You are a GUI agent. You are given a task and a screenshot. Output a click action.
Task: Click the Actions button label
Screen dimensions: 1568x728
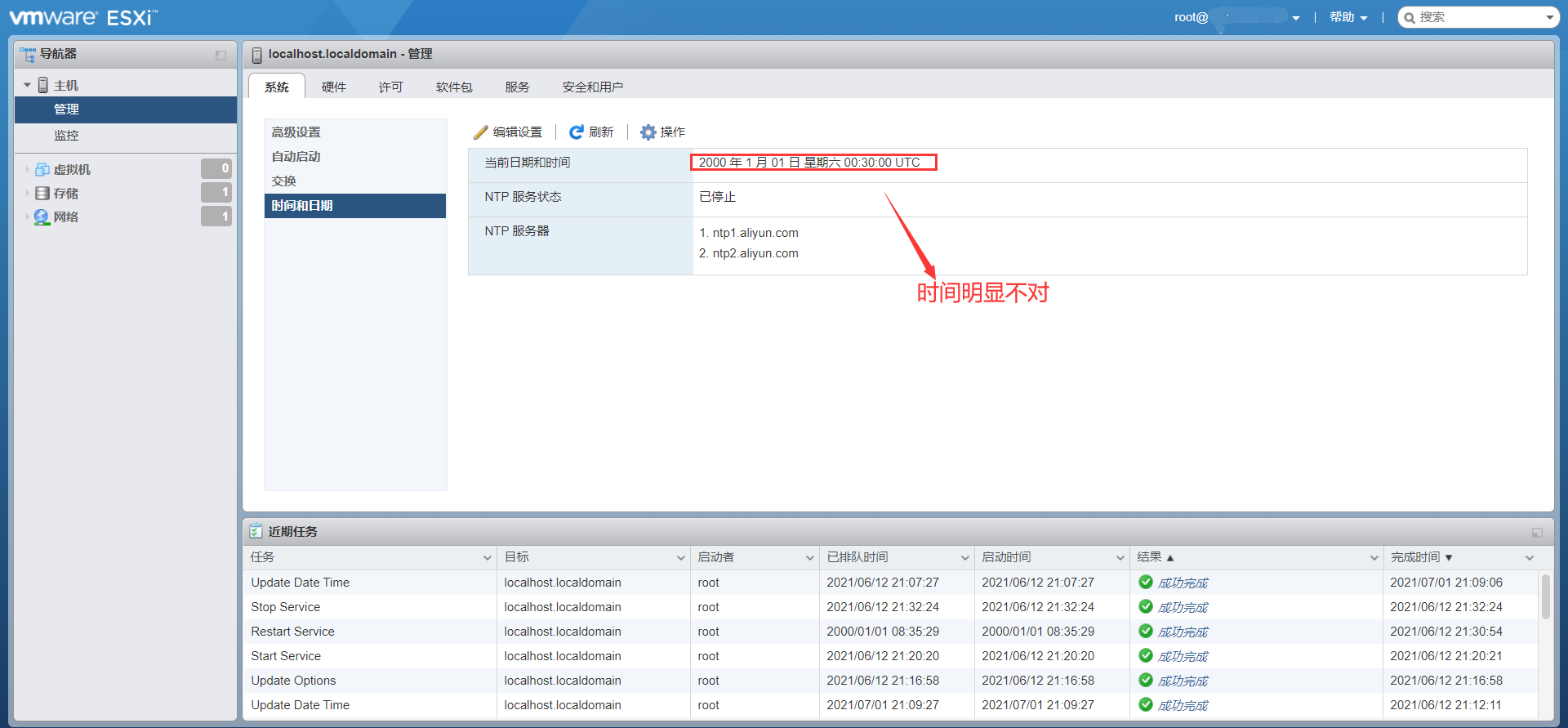[673, 132]
